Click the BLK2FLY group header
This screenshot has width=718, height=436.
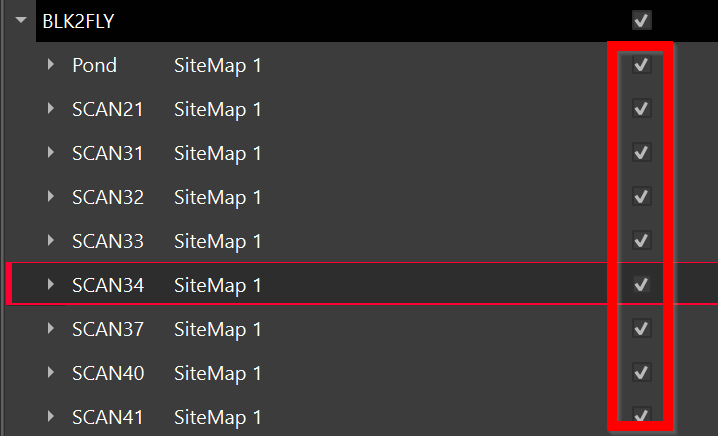[x=84, y=19]
